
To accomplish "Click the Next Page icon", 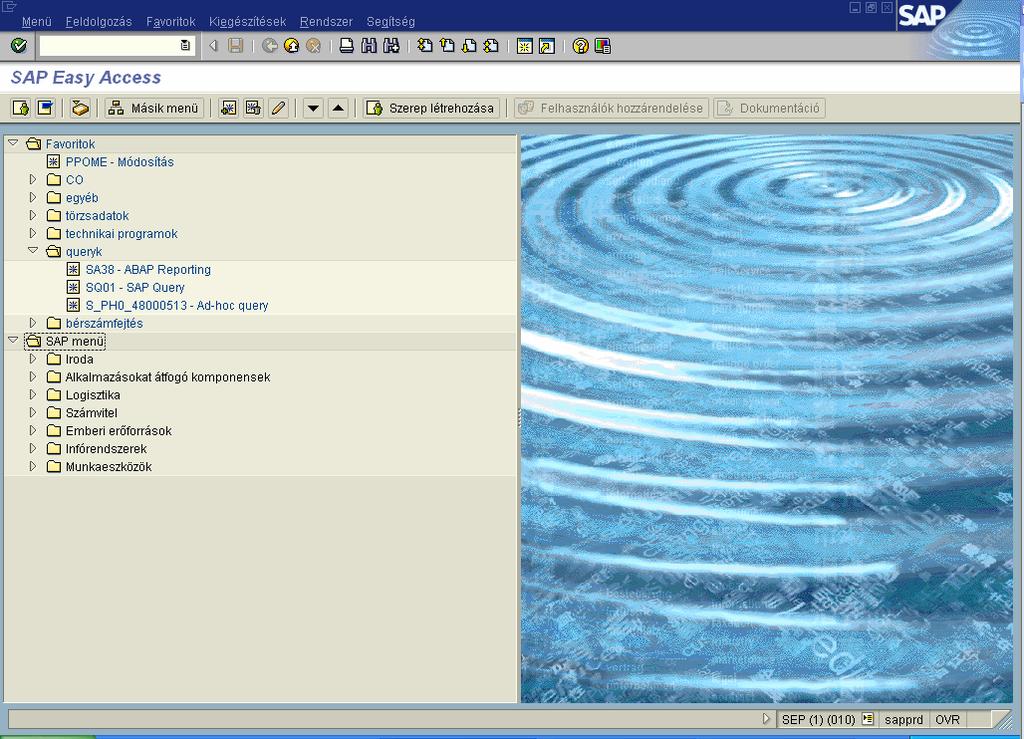I will click(470, 46).
